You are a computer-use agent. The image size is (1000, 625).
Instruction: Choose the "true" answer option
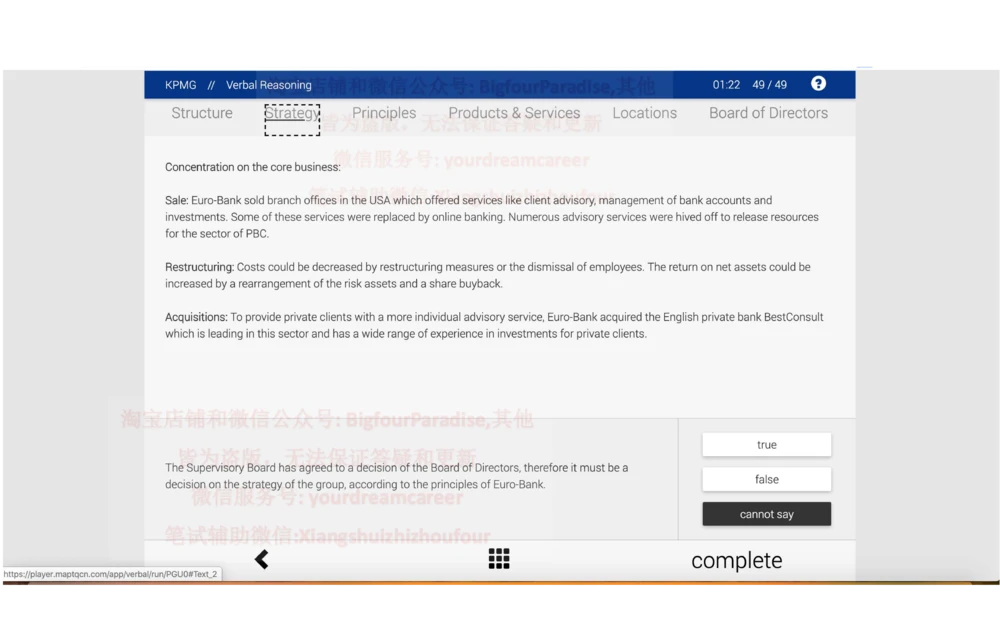(x=766, y=445)
